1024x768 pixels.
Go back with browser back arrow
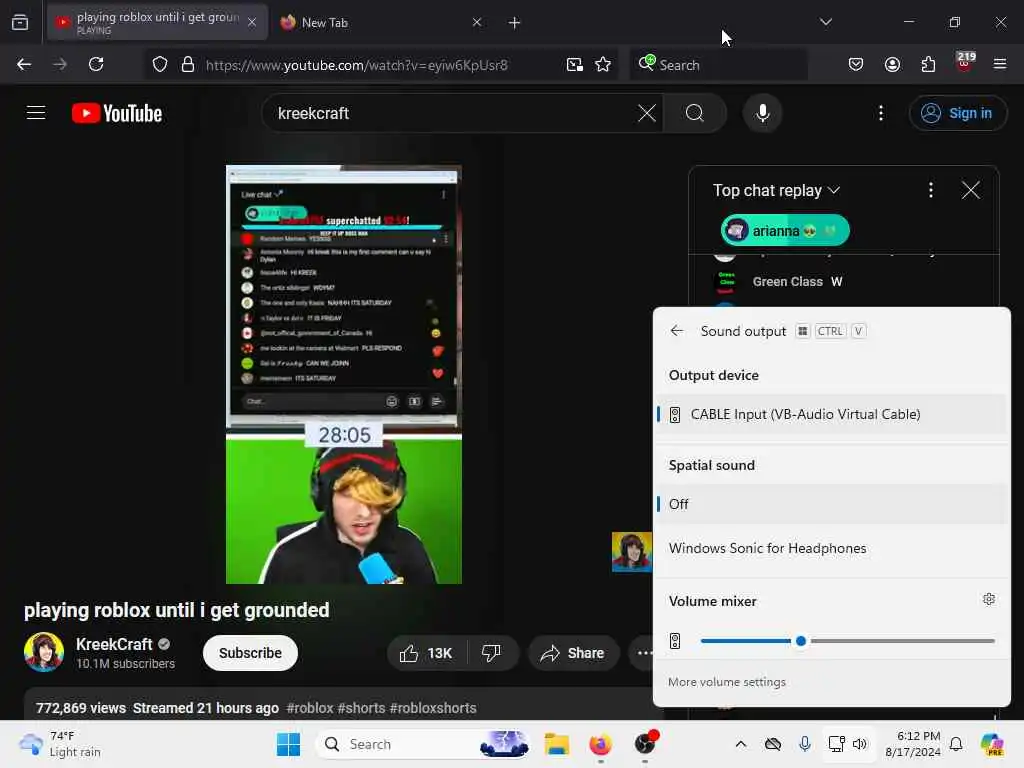point(24,64)
